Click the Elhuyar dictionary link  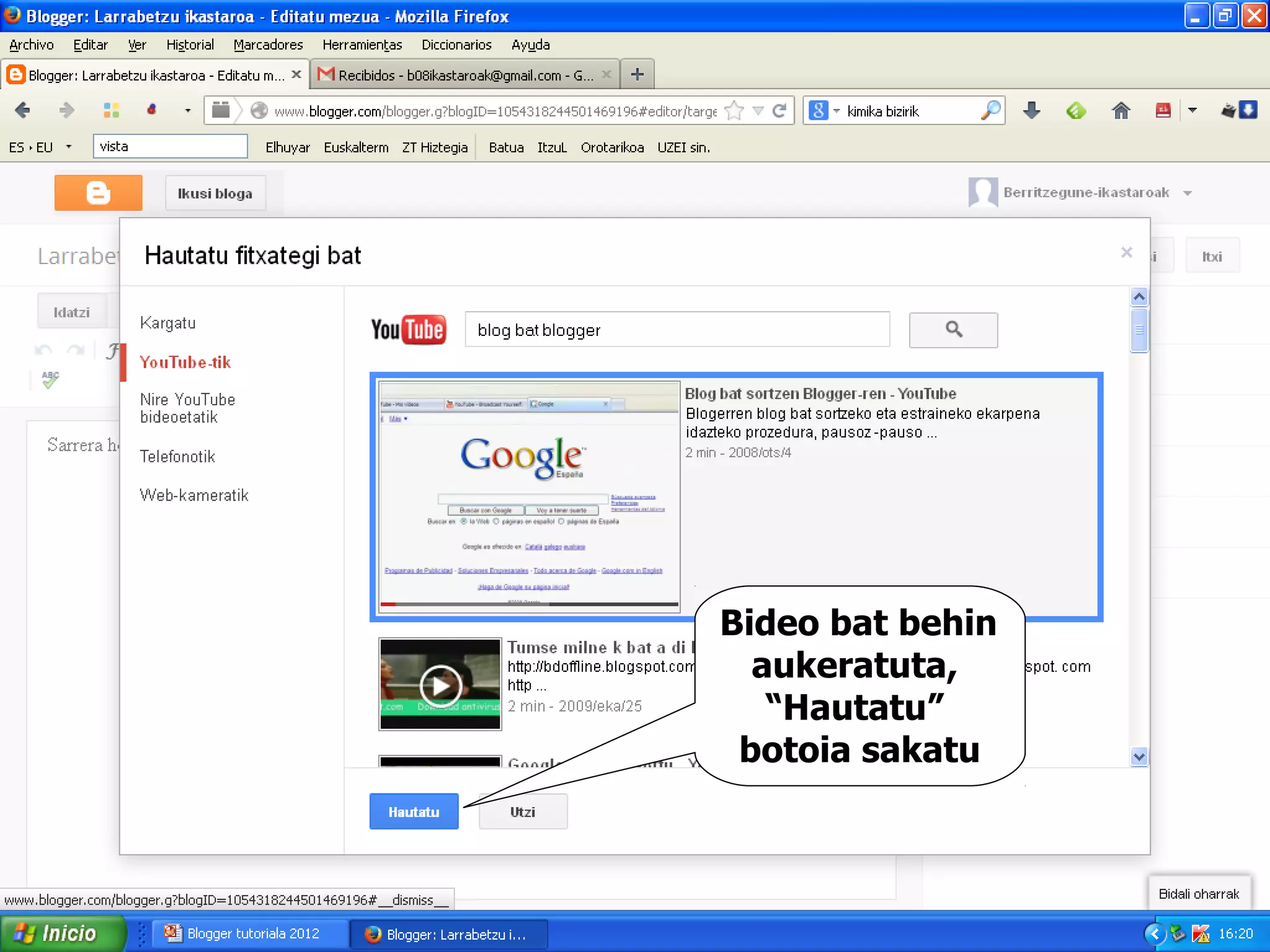(x=288, y=148)
